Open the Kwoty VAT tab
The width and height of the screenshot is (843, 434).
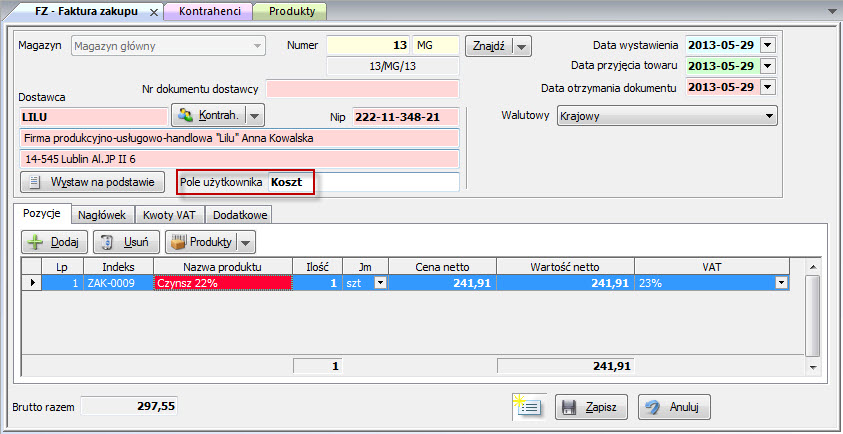click(x=171, y=214)
